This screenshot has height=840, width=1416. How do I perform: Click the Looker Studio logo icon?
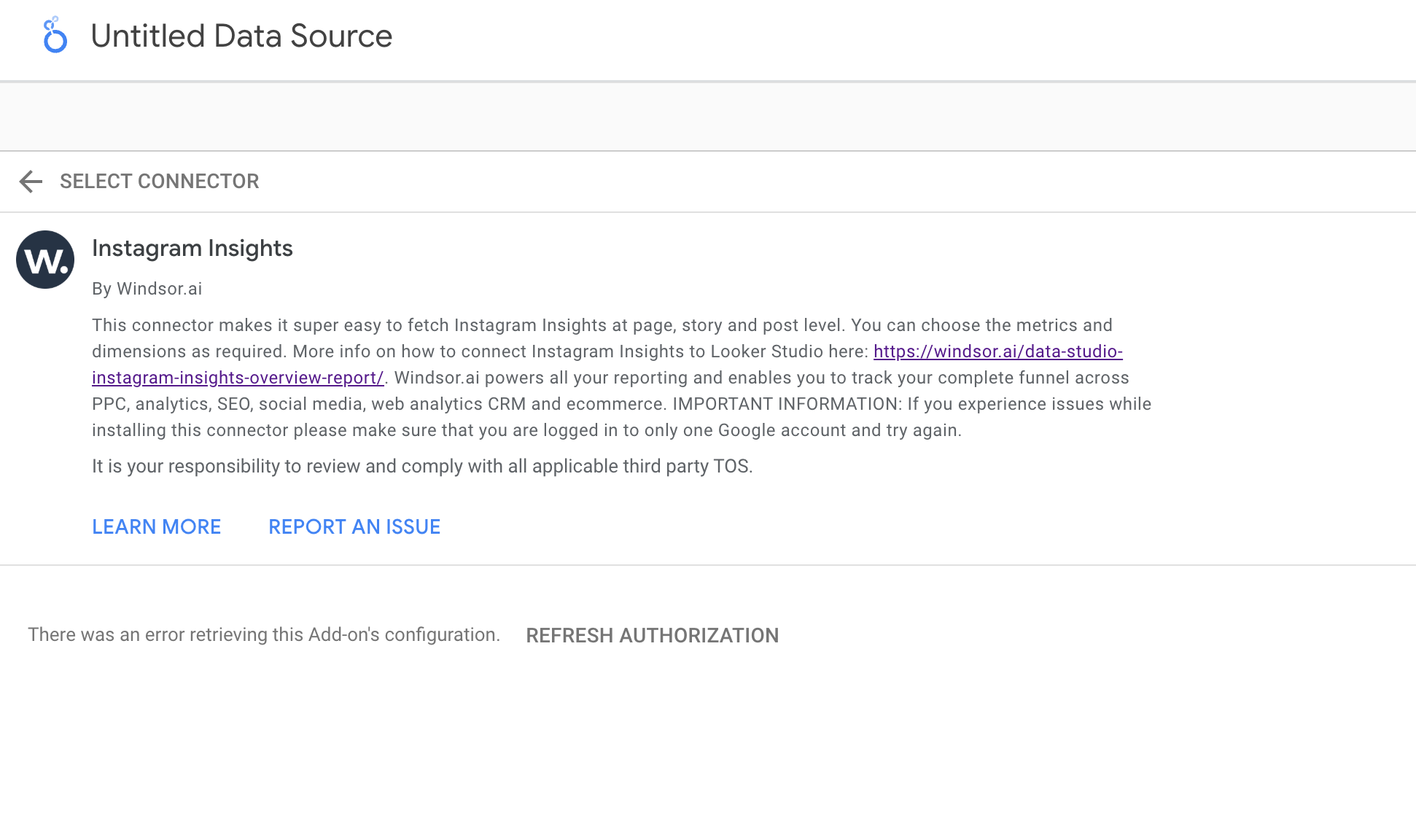55,35
